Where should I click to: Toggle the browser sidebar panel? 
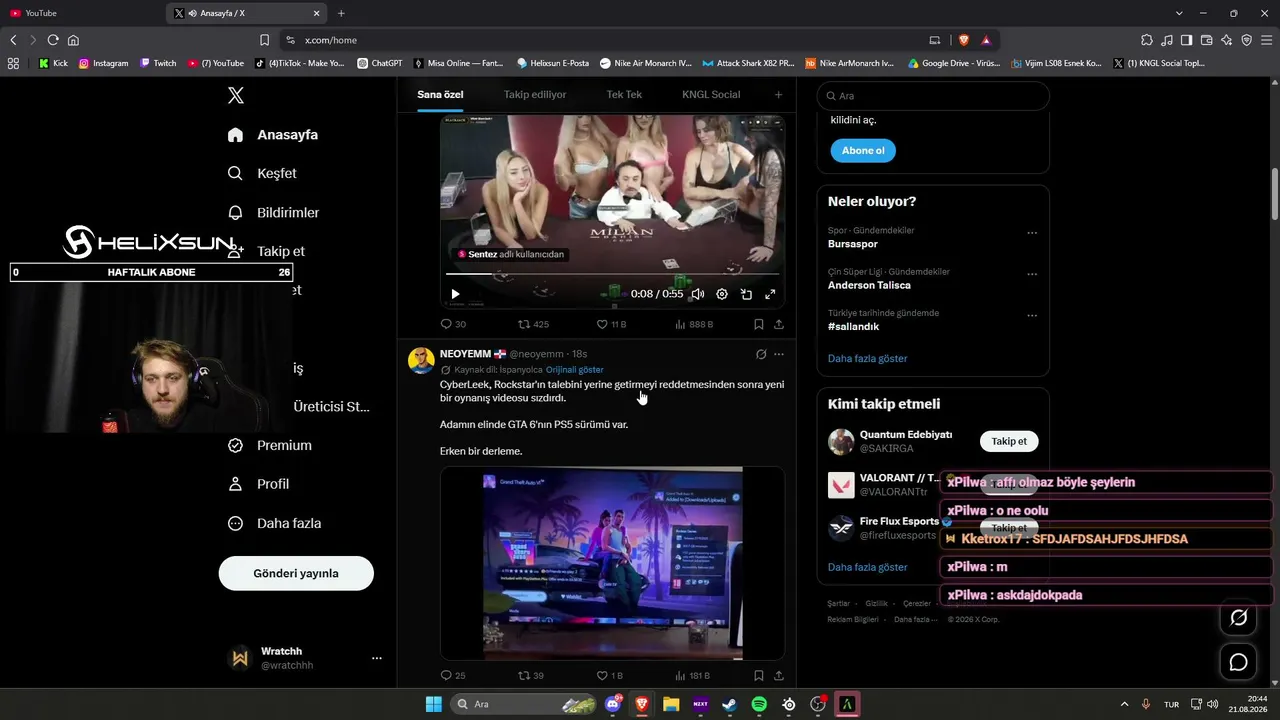(x=1187, y=40)
